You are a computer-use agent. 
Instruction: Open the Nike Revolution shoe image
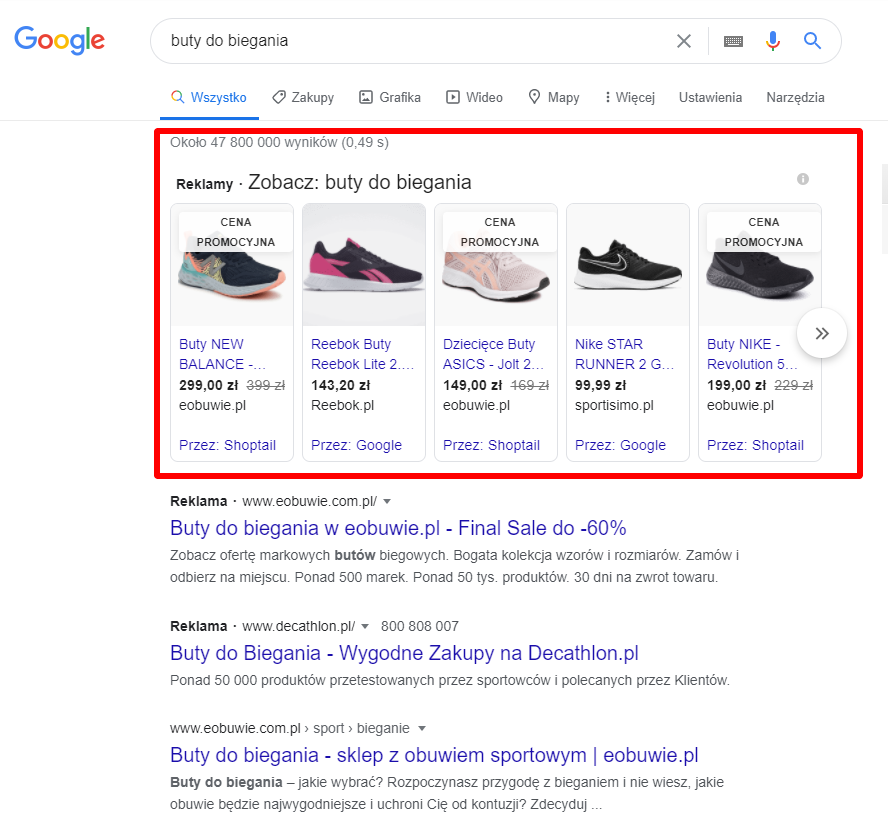[760, 265]
